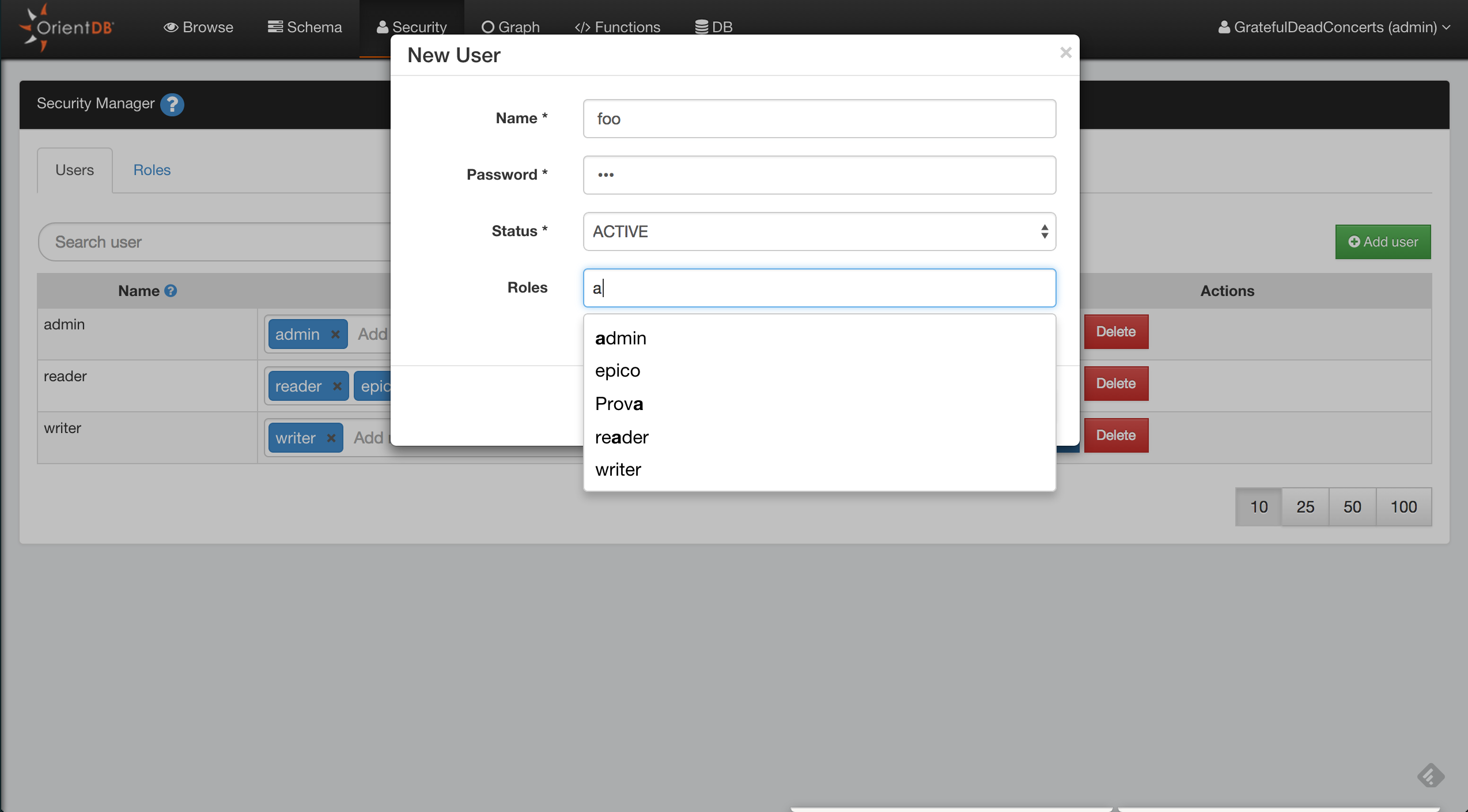Remove the admin role tag with x
The width and height of the screenshot is (1468, 812).
pyautogui.click(x=335, y=335)
